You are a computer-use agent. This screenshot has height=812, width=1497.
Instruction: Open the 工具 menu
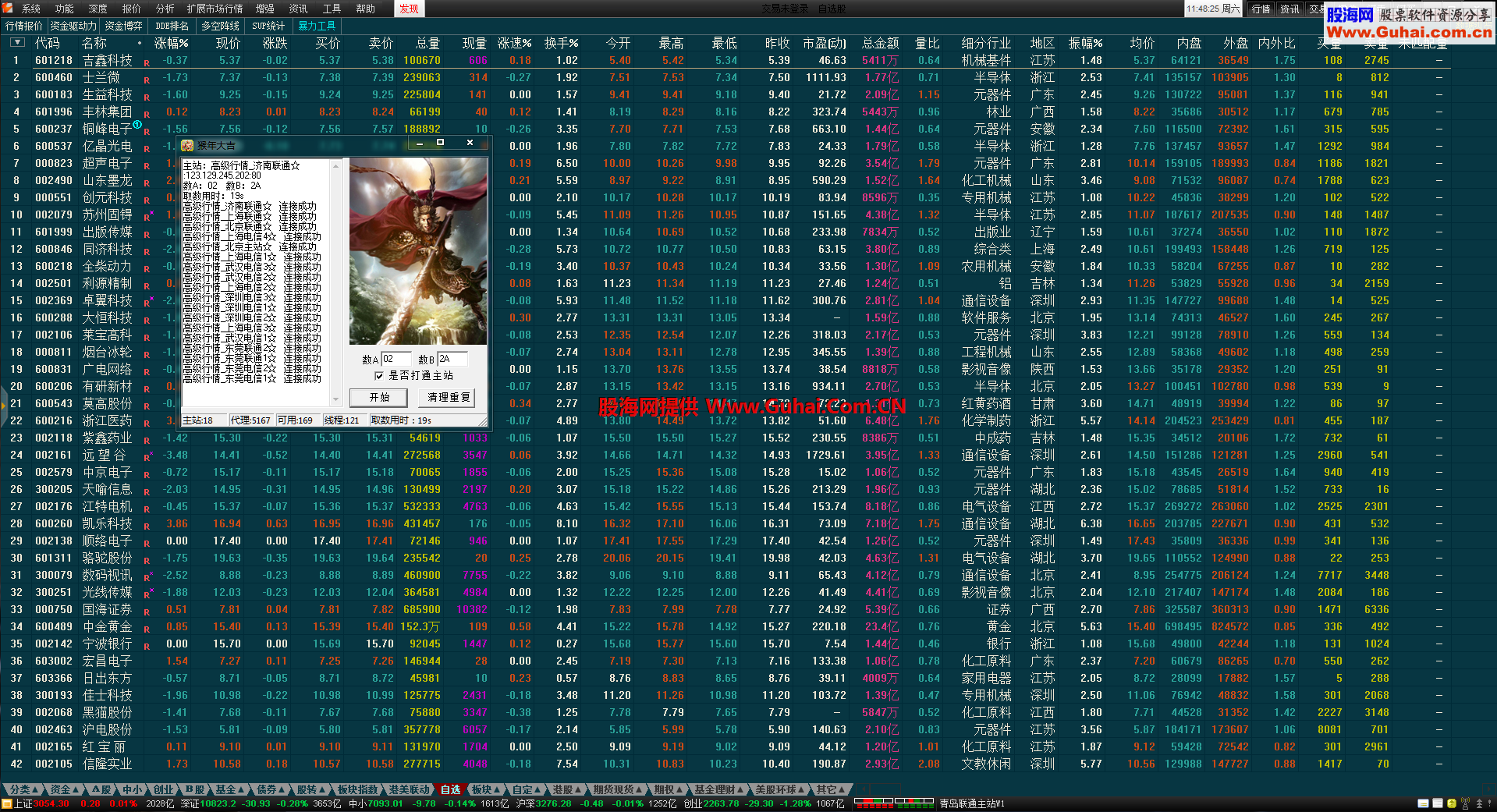click(332, 9)
